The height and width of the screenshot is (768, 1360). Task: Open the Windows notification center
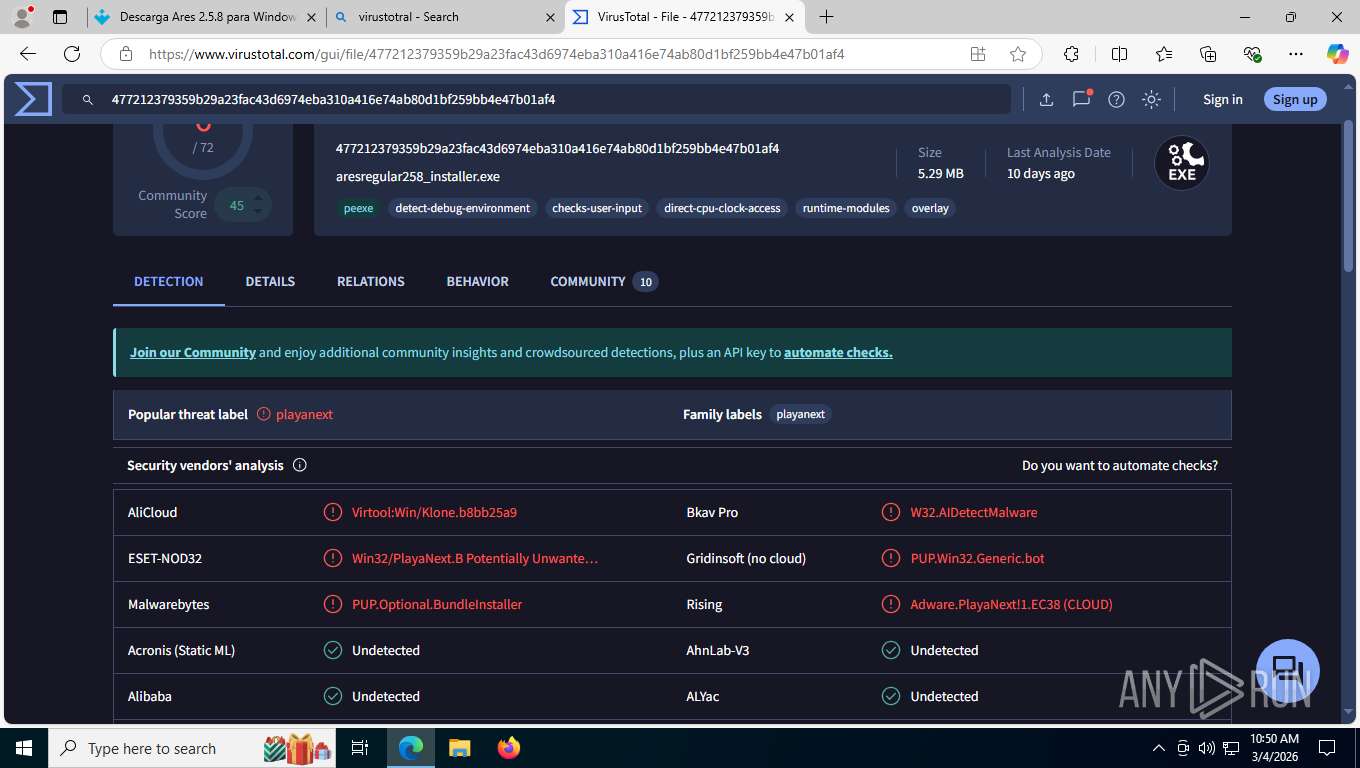point(1326,748)
